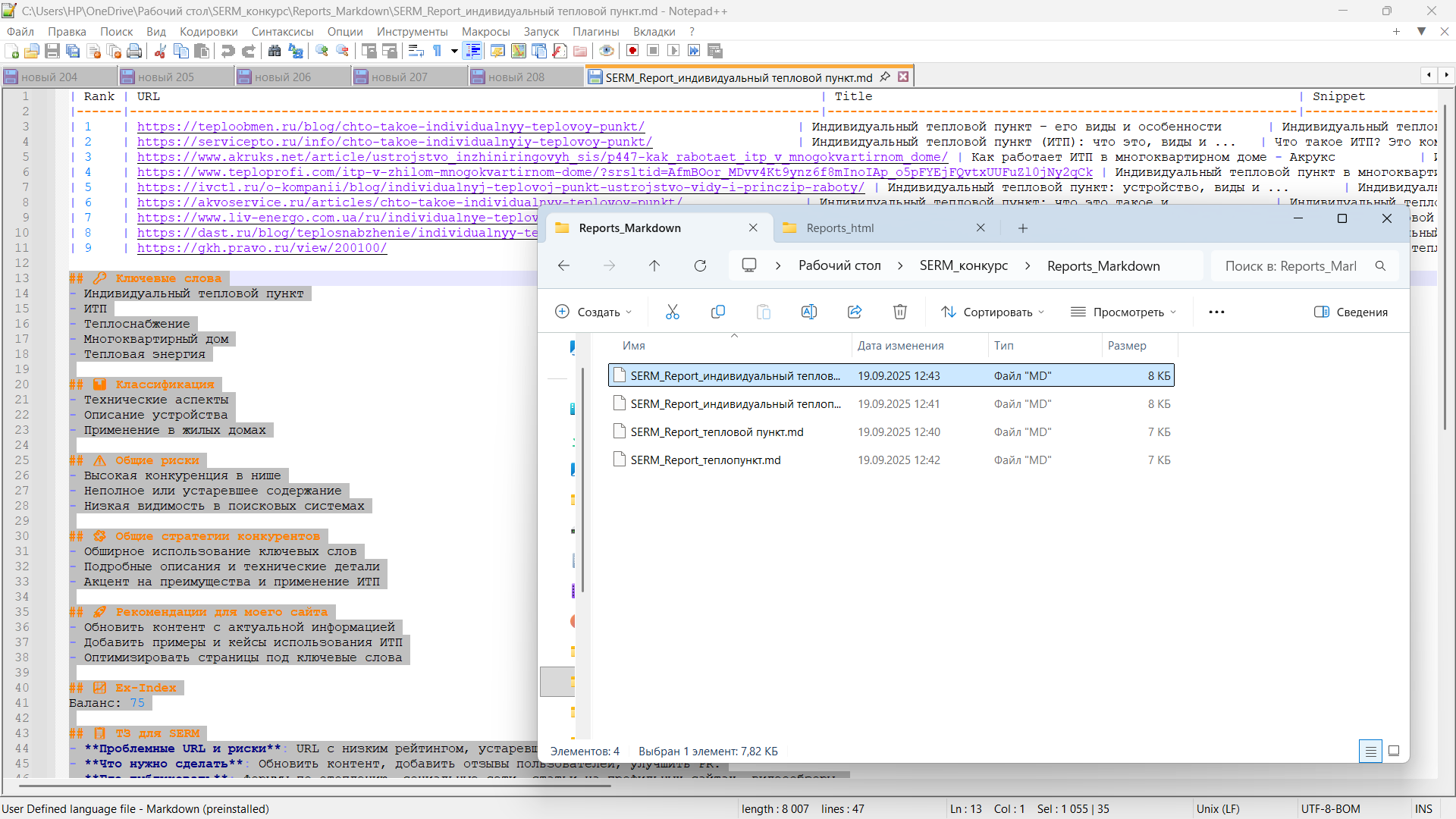
Task: Click the Document Map icon in toolbar
Action: (519, 51)
